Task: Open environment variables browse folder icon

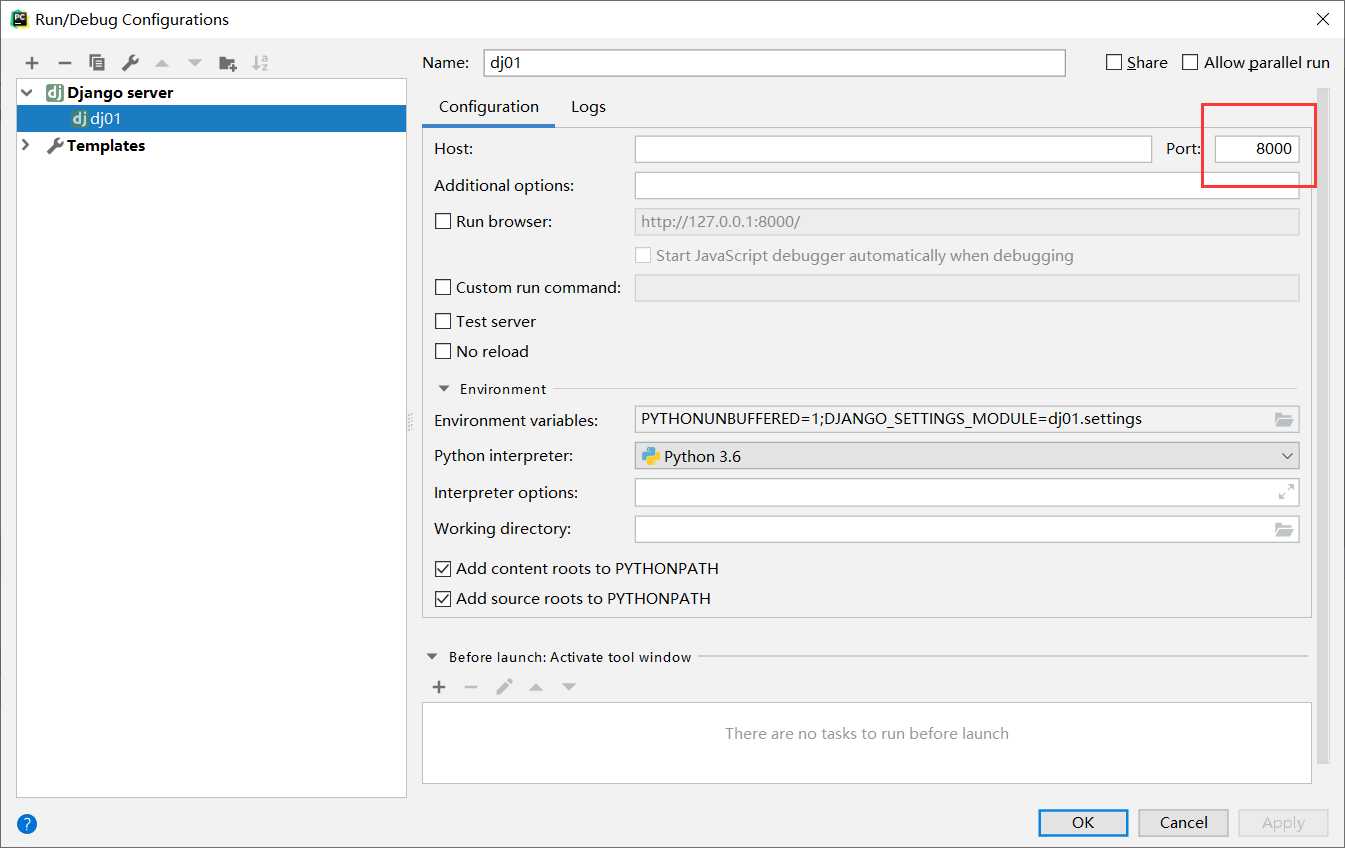Action: (x=1284, y=420)
